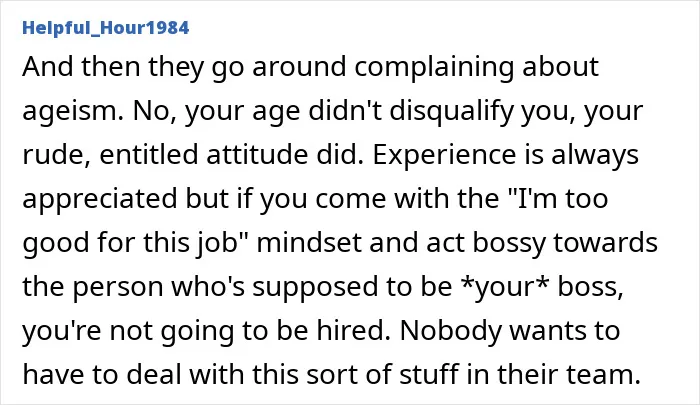Click the word "bossy" in the comment

509,243
